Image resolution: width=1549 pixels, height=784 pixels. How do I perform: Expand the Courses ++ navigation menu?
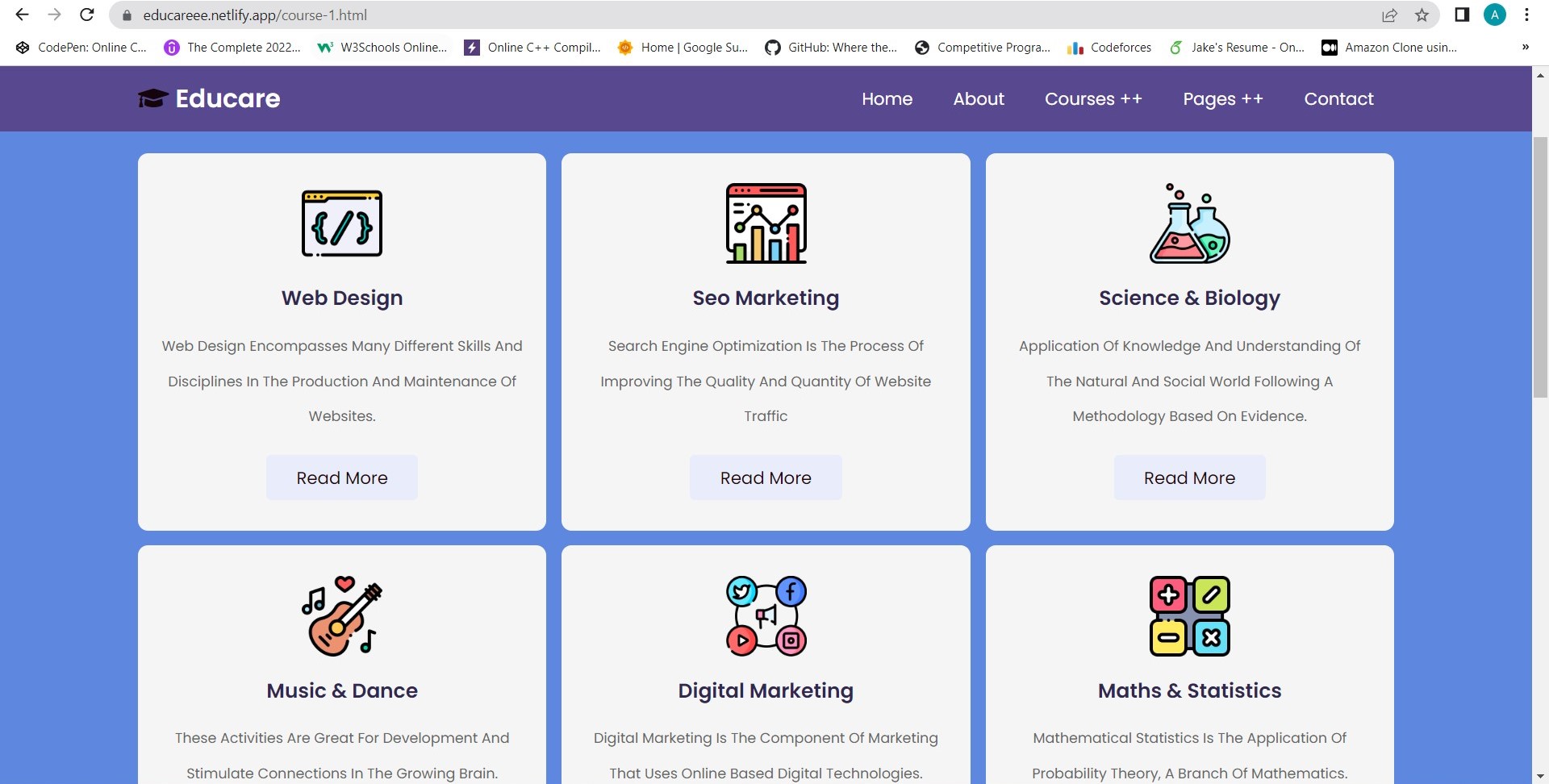coord(1093,98)
